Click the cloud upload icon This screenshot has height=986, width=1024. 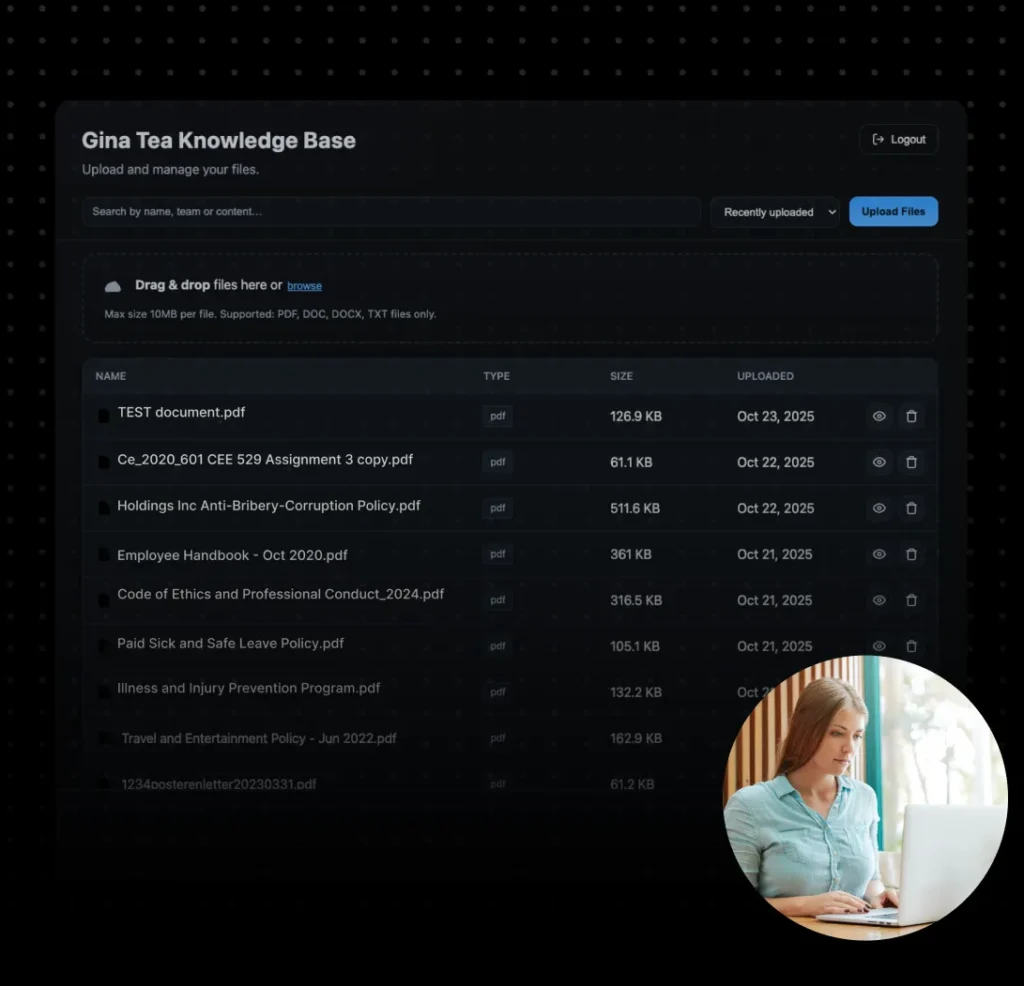pyautogui.click(x=113, y=286)
